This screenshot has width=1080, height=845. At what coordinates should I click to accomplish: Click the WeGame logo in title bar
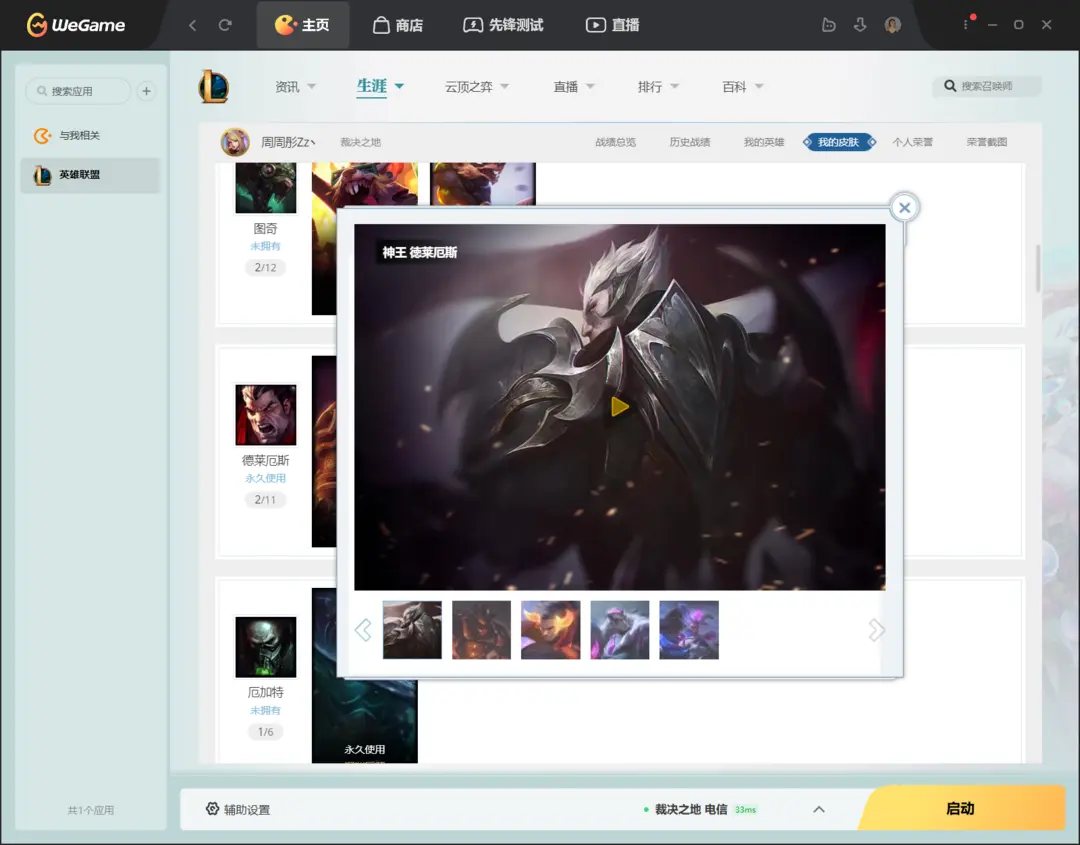(x=76, y=25)
